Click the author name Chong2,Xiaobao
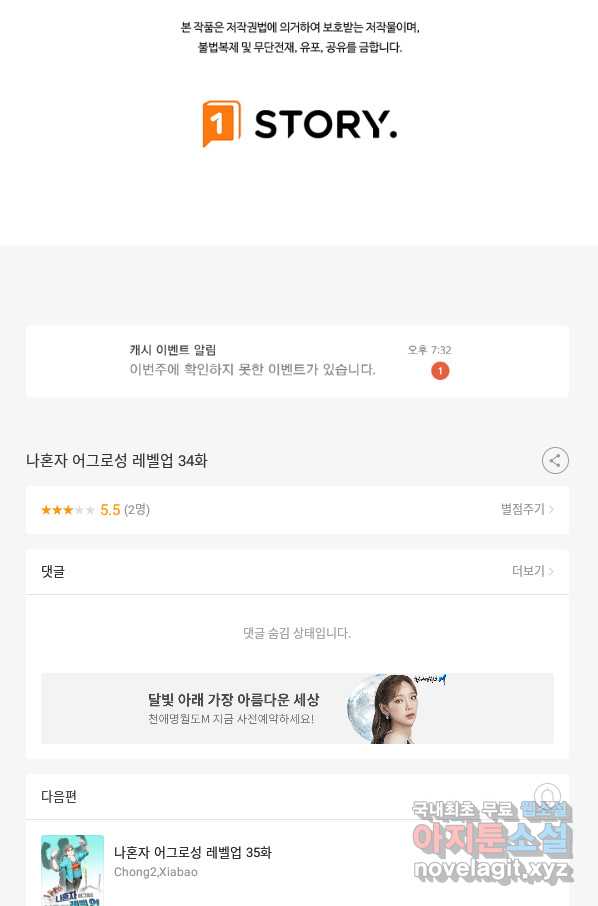This screenshot has width=598, height=906. 155,872
